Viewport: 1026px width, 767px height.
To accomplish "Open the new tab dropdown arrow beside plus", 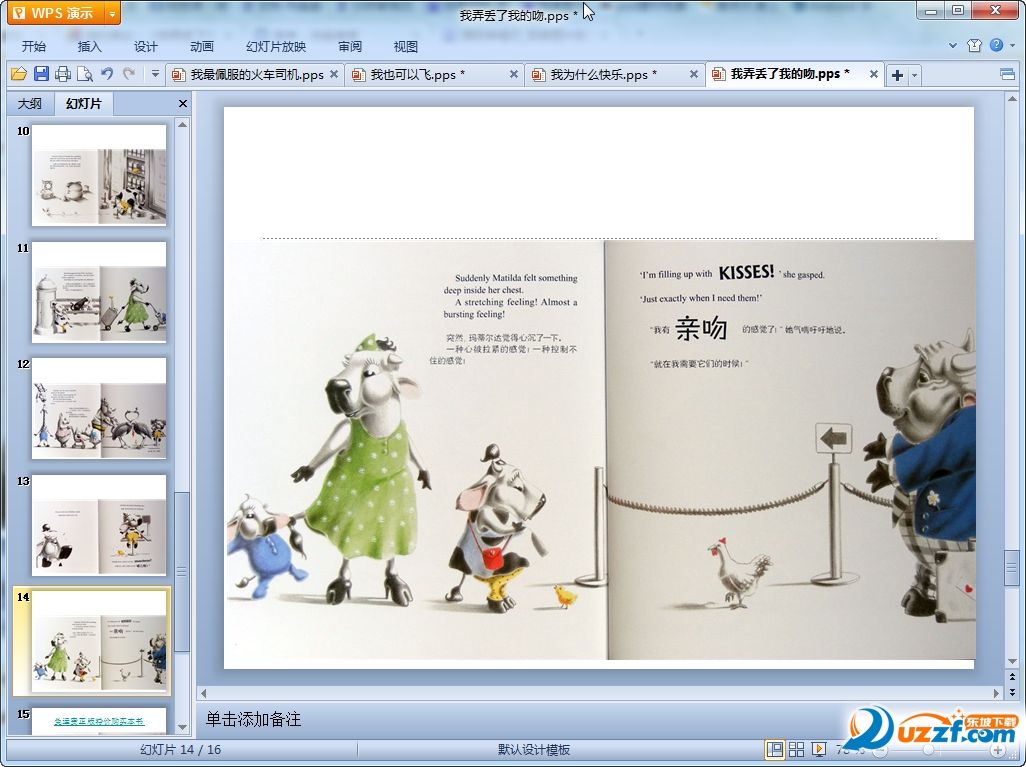I will coord(914,75).
